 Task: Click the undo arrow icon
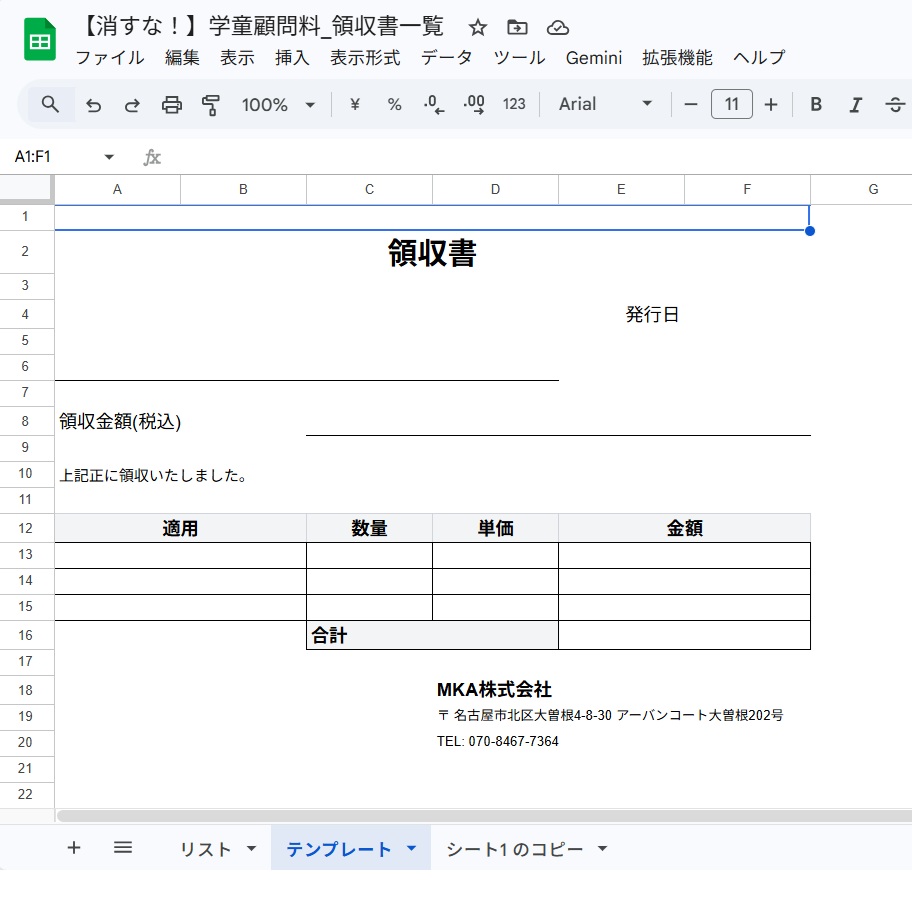pos(94,105)
